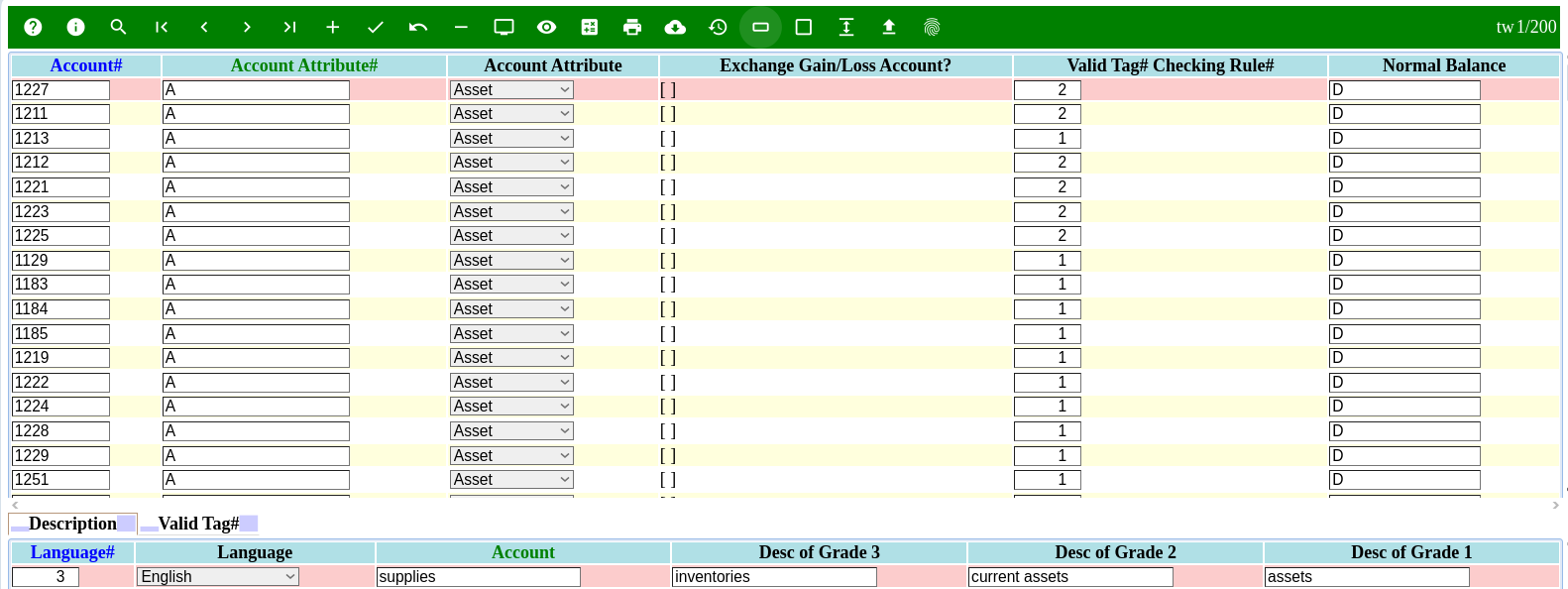Open Account Attribute dropdown for account 1227

pos(511,90)
